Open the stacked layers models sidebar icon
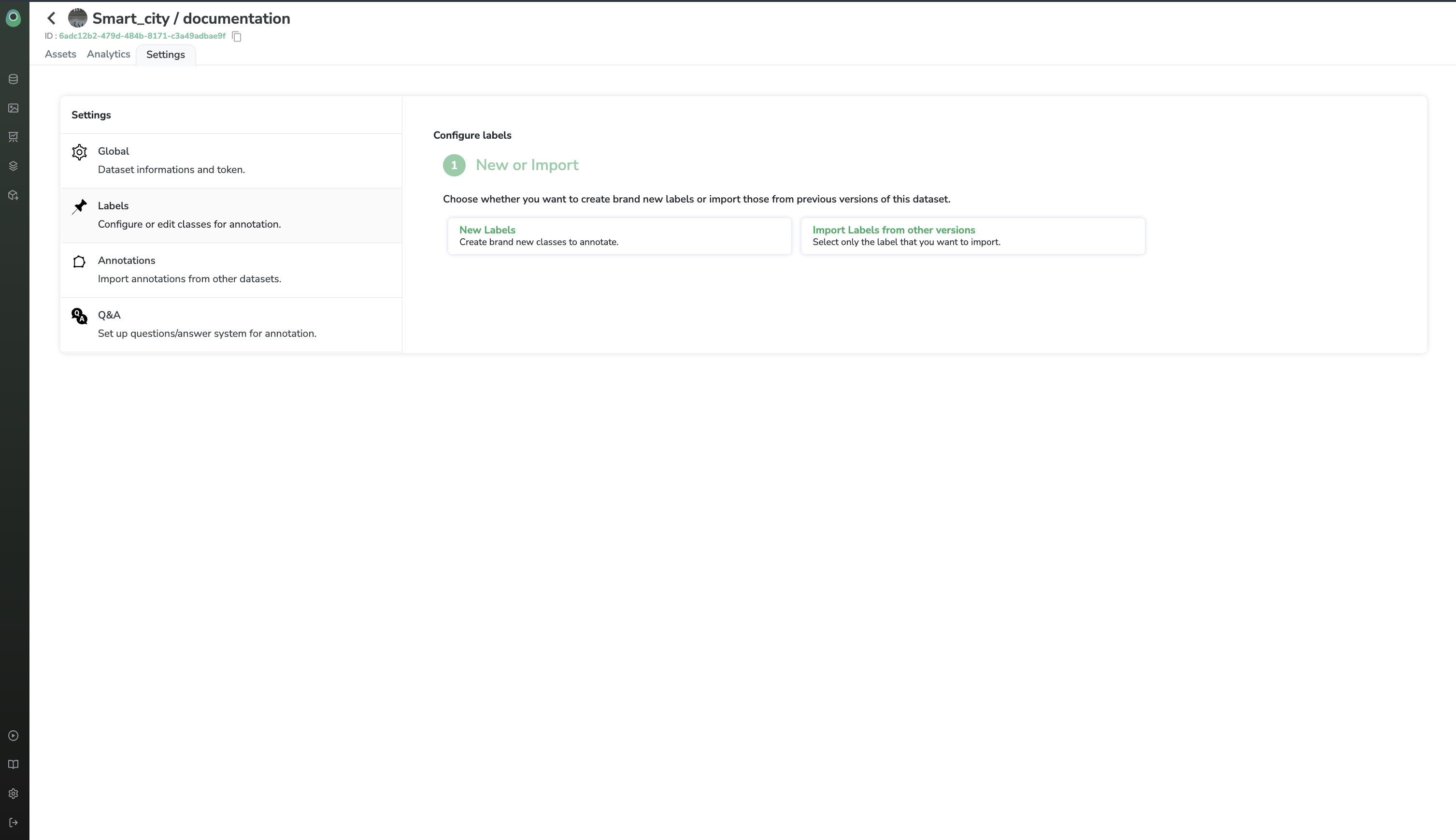This screenshot has width=1456, height=840. coord(13,166)
